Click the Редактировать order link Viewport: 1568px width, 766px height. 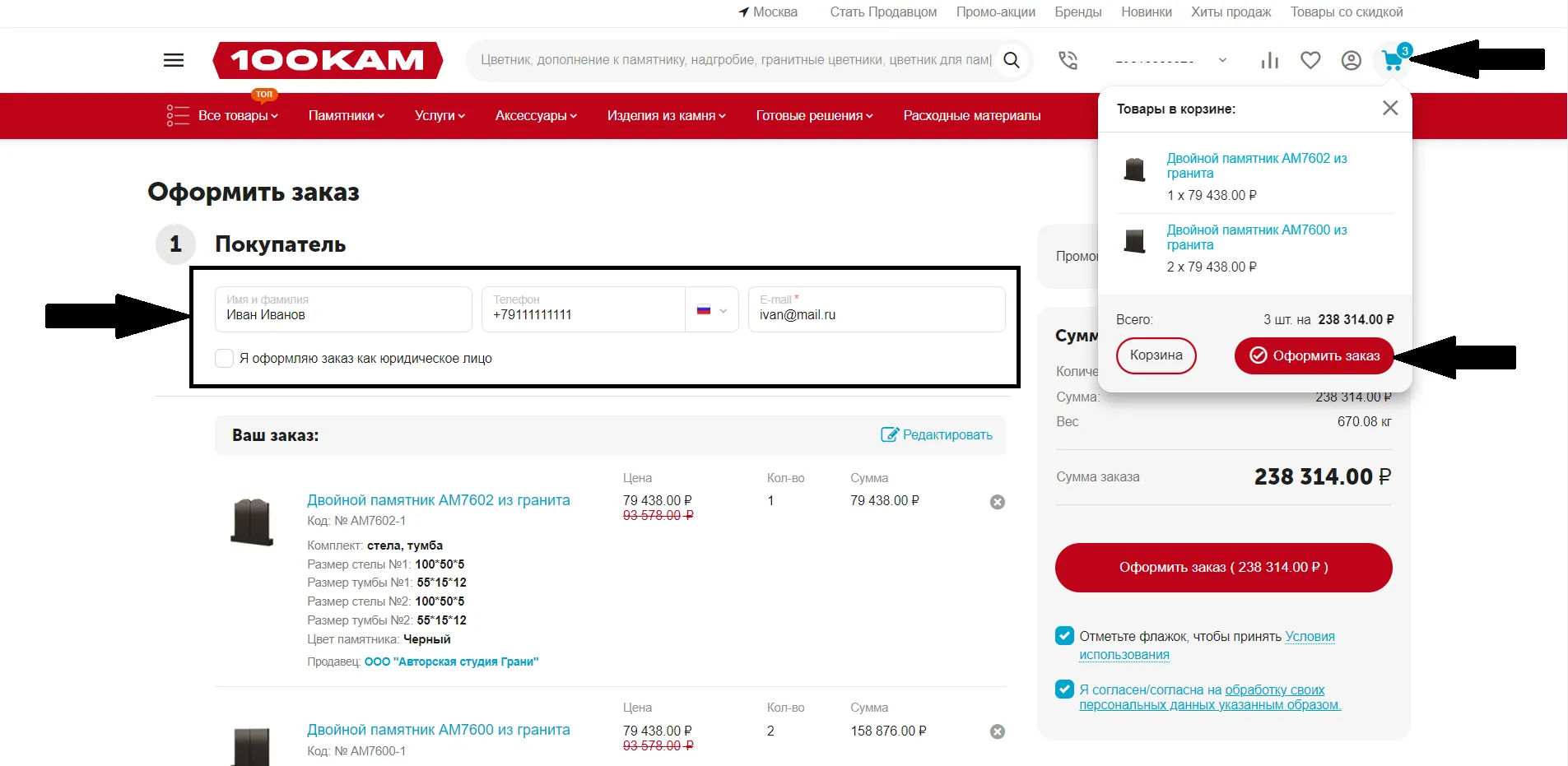pyautogui.click(x=938, y=434)
